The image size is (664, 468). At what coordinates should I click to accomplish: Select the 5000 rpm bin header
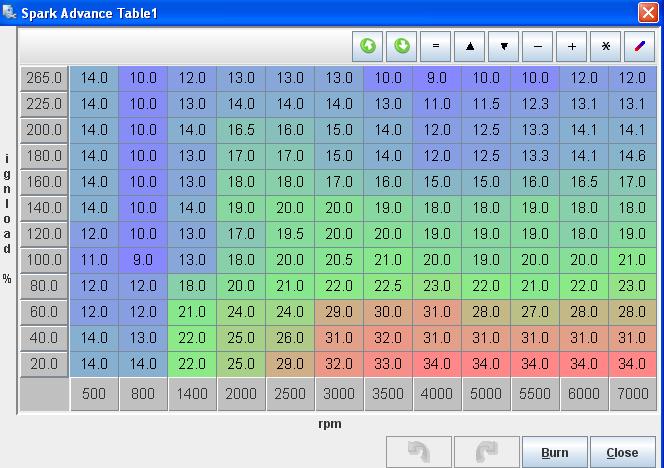(486, 394)
